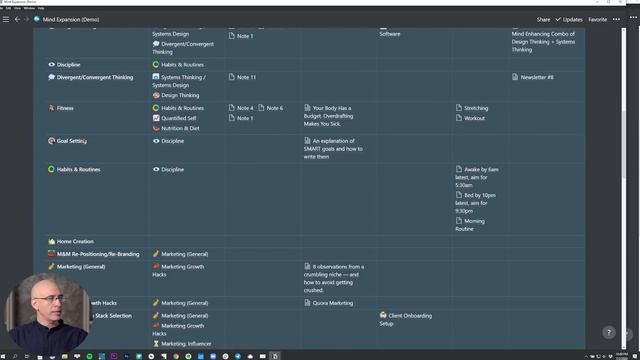
Task: Open the Mind Enhancing Combo page
Action: 543,42
